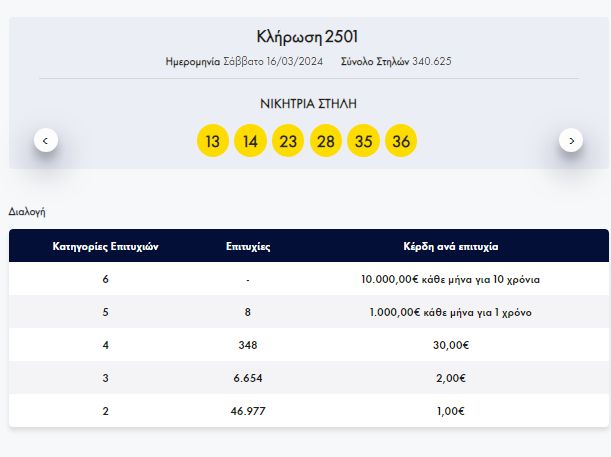This screenshot has width=611, height=457.
Task: Click the Διαλογή label
Action: pos(27,212)
